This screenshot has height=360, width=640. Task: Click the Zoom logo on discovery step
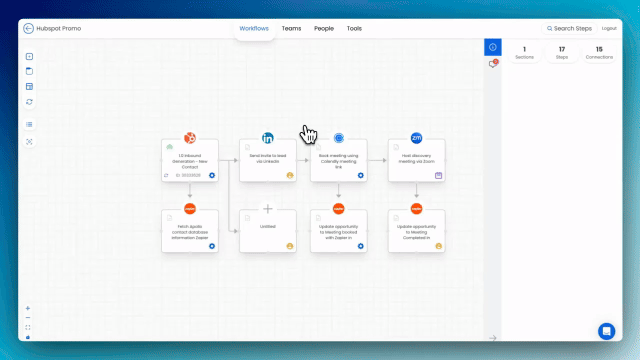416,138
